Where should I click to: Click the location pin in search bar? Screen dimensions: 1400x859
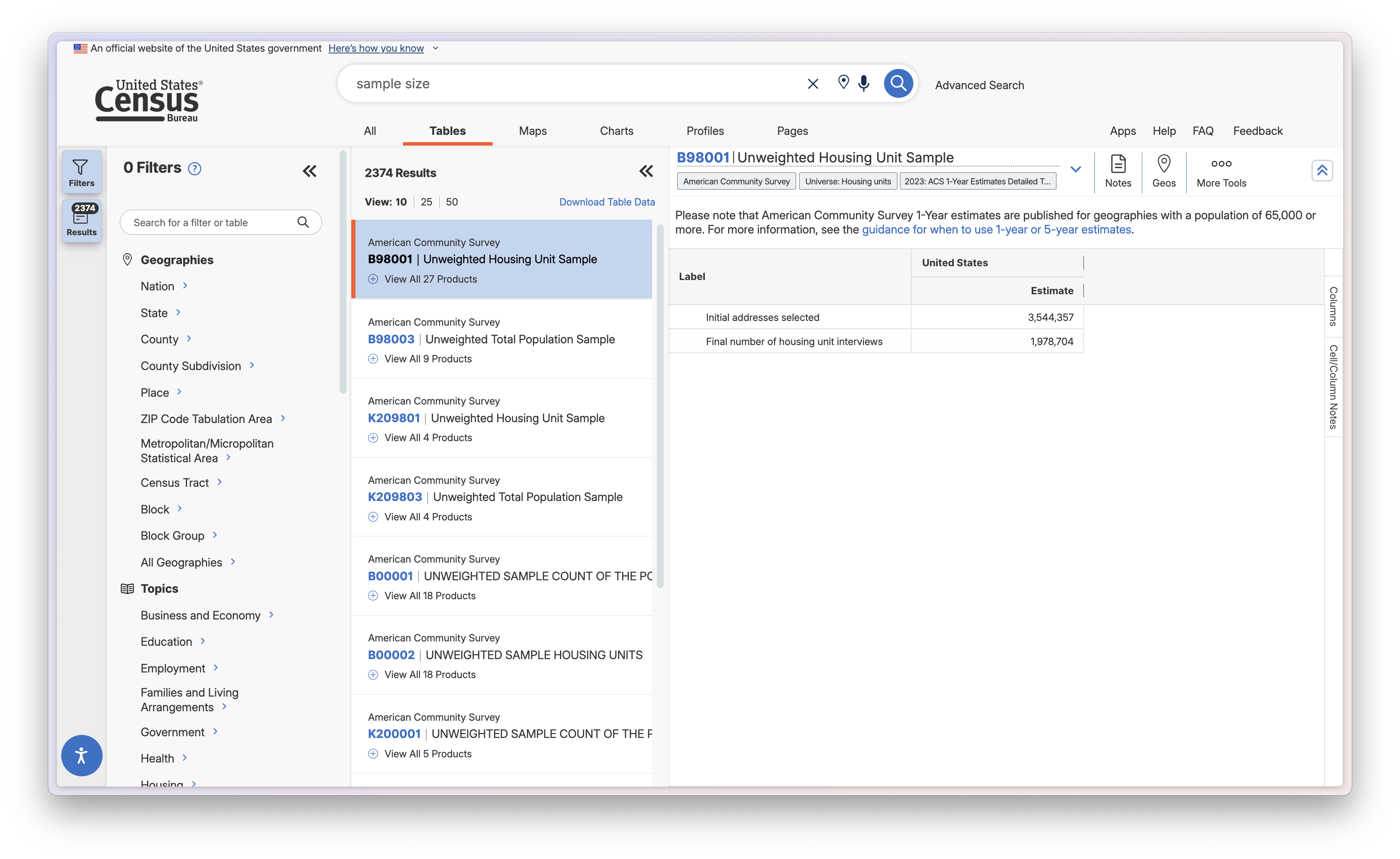844,82
